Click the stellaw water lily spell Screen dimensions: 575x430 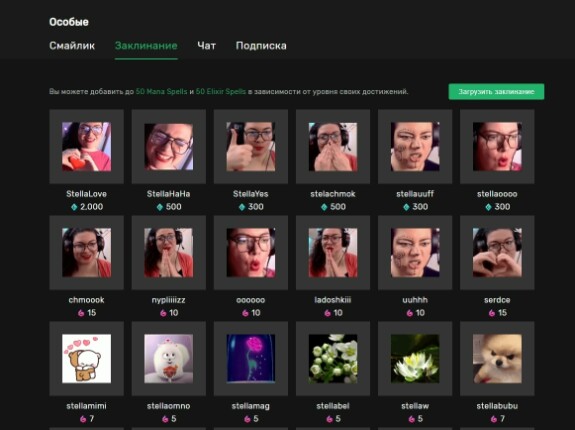coord(415,359)
